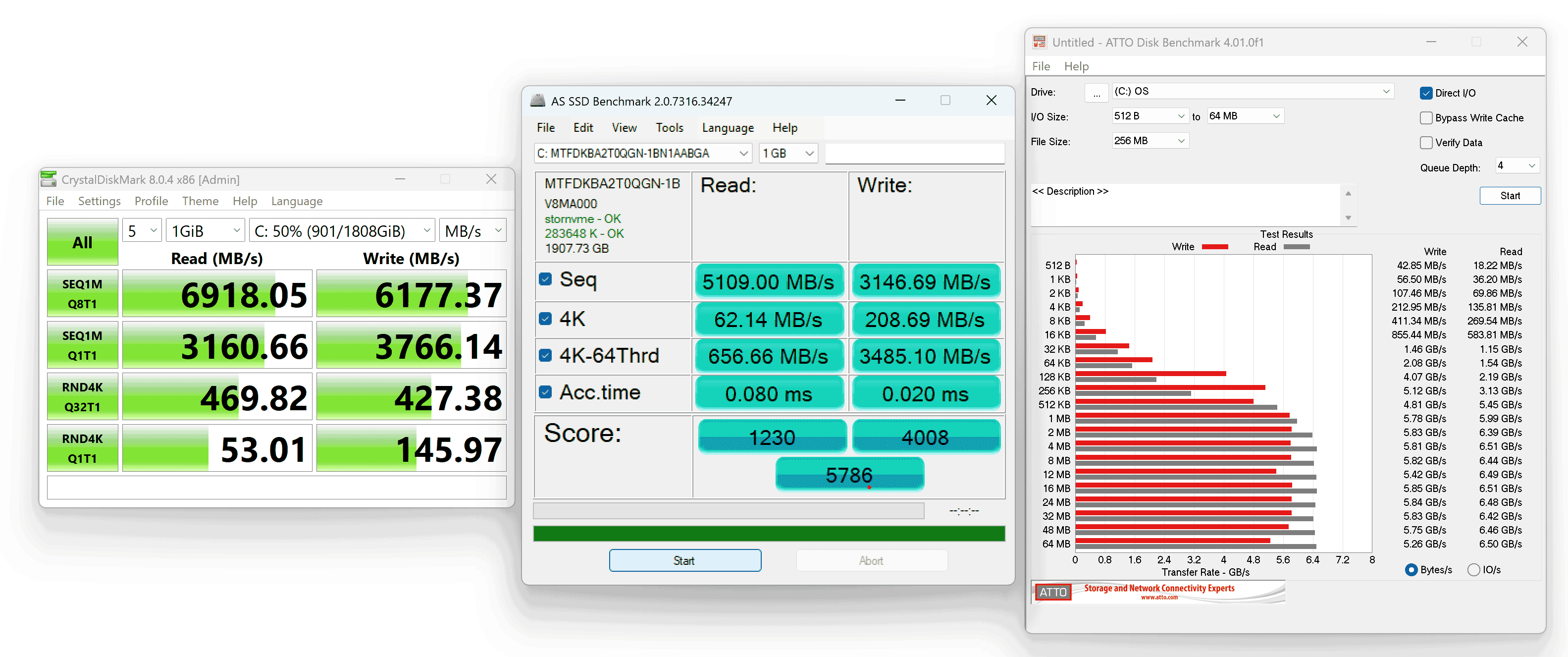
Task: Click description box scroll up arrow
Action: click(x=1348, y=194)
